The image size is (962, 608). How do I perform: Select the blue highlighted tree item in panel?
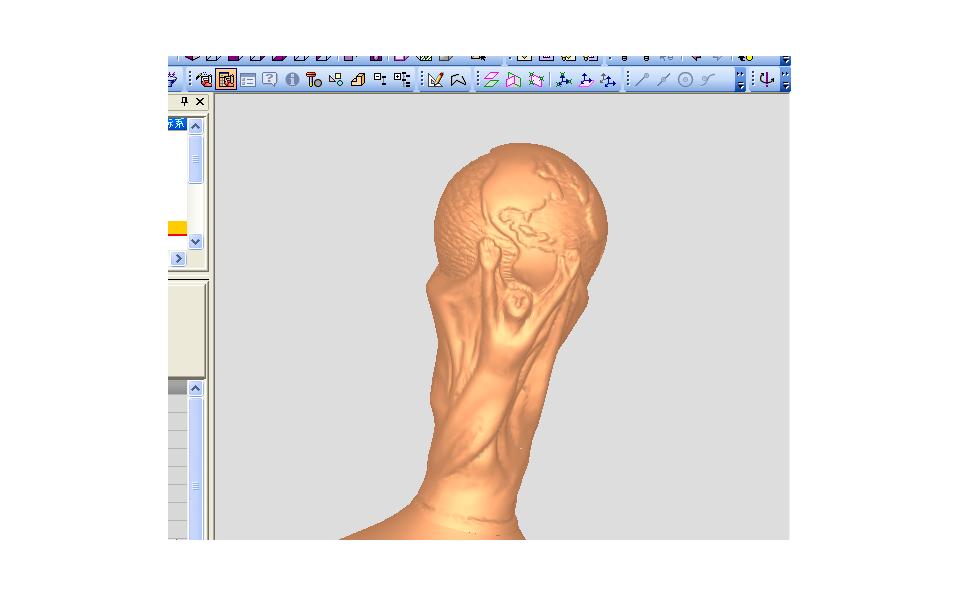[177, 123]
